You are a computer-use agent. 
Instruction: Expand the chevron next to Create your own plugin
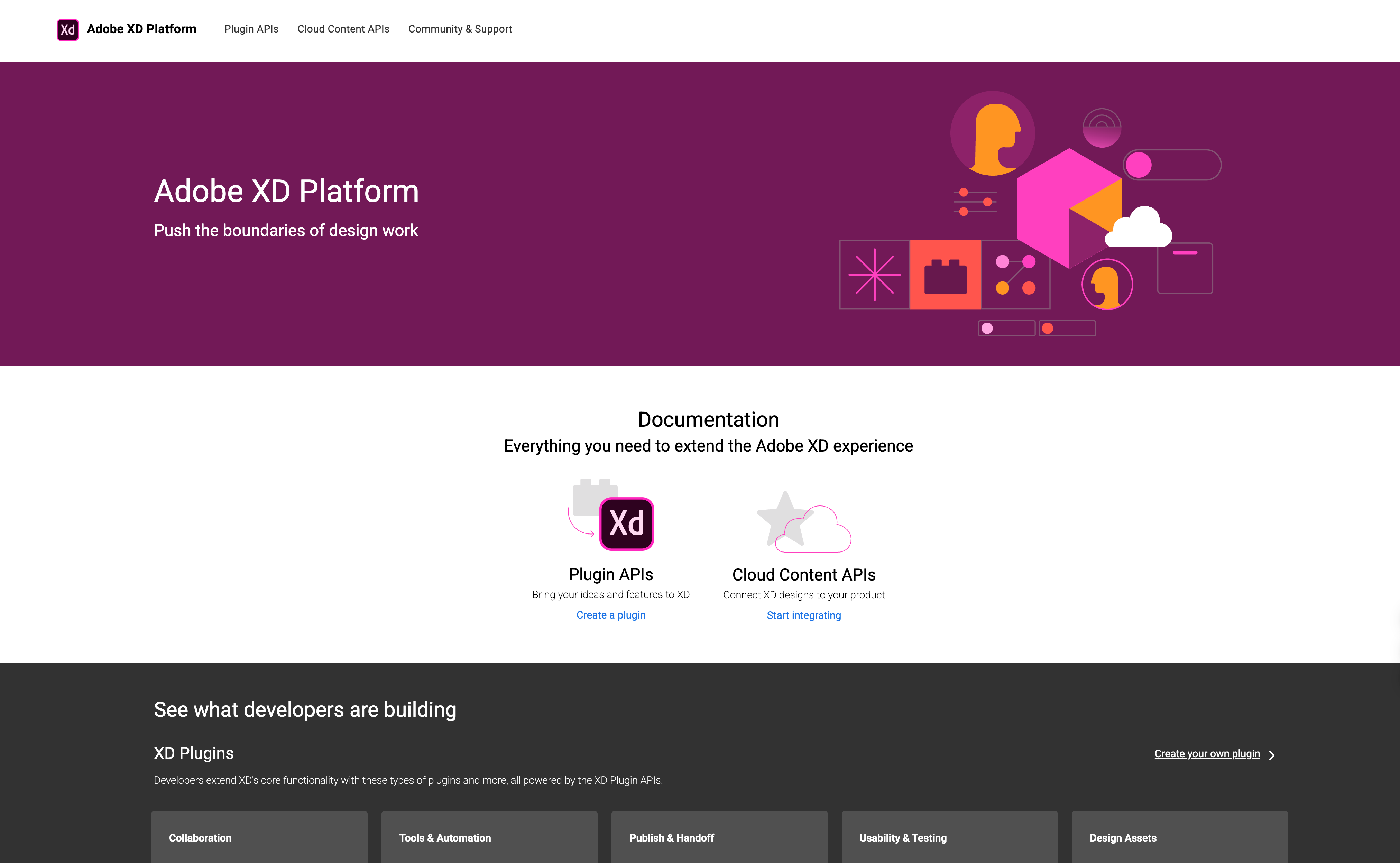pos(1272,754)
